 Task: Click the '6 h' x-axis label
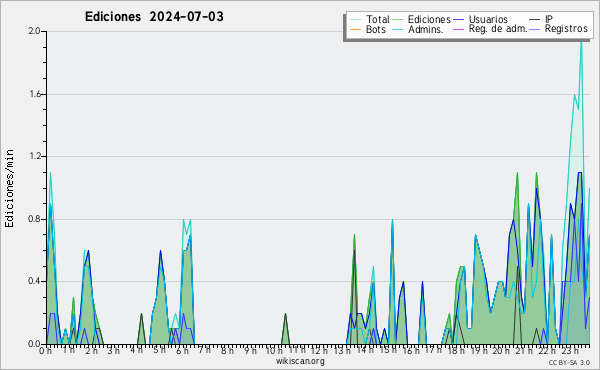182,350
